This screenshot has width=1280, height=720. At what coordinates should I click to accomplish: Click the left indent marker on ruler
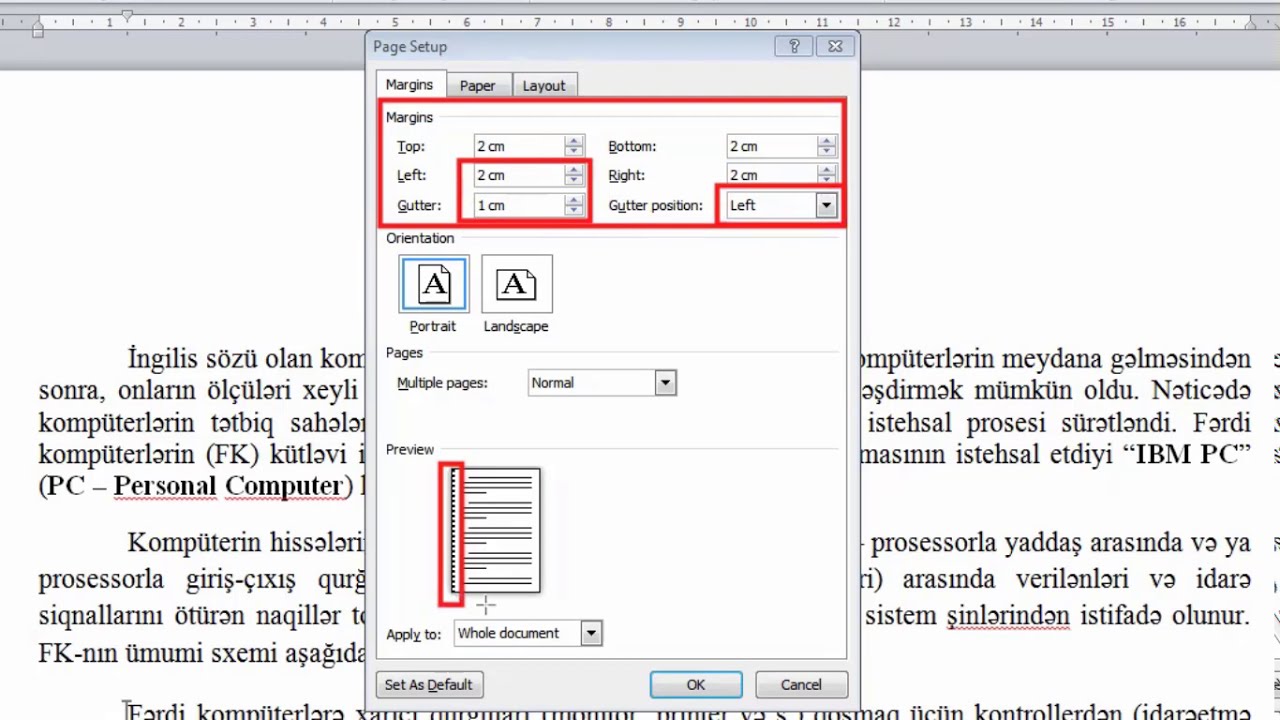(x=37, y=31)
